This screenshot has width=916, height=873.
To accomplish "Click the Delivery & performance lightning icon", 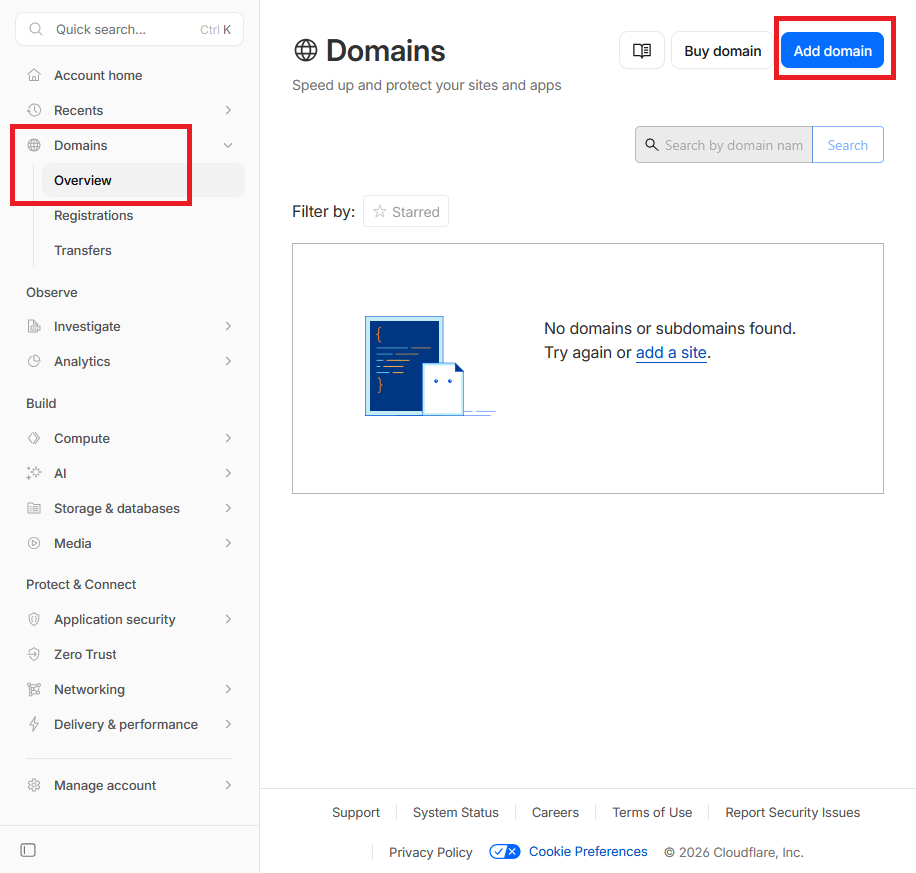I will point(34,725).
